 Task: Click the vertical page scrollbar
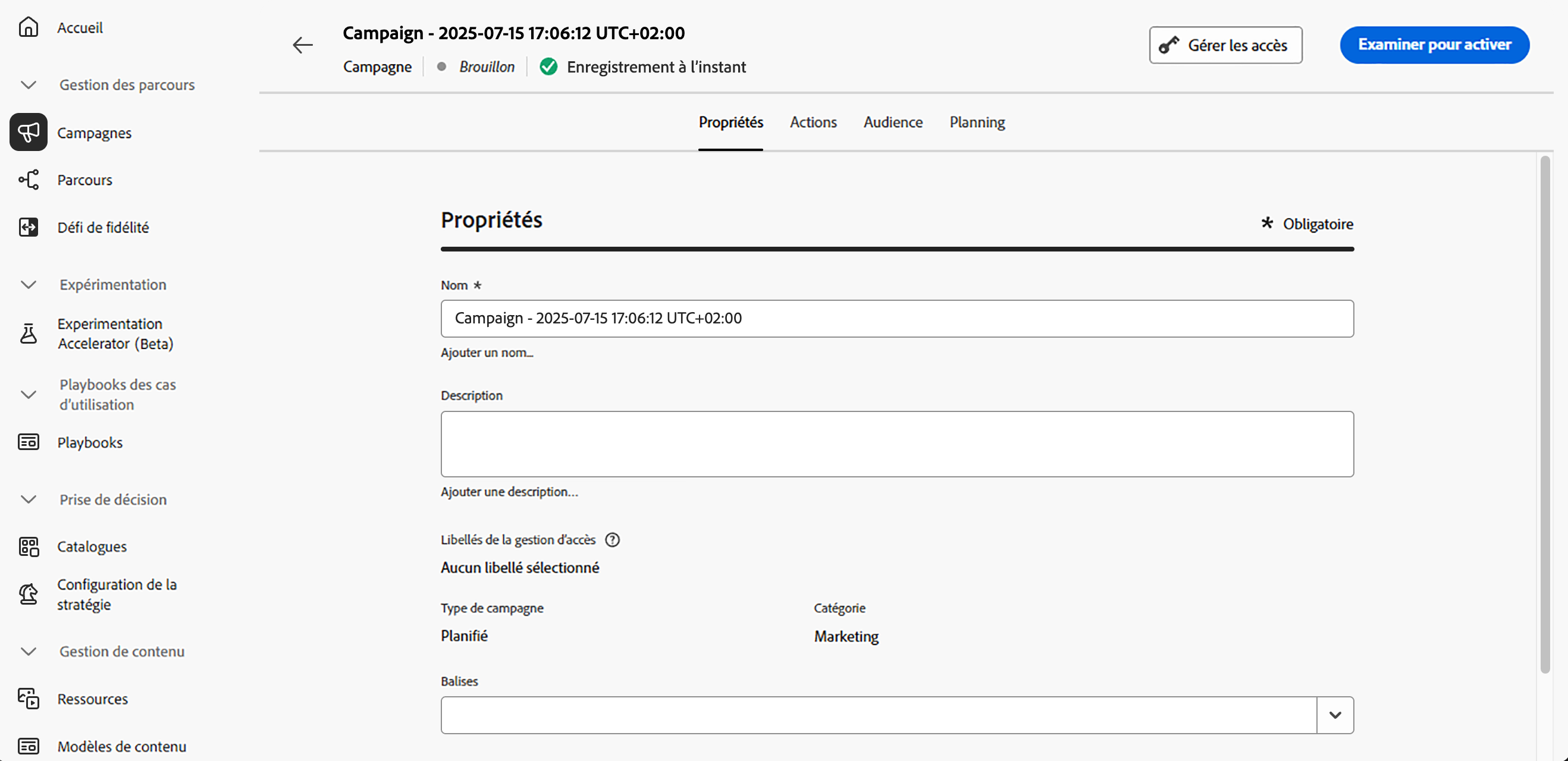[x=1545, y=414]
